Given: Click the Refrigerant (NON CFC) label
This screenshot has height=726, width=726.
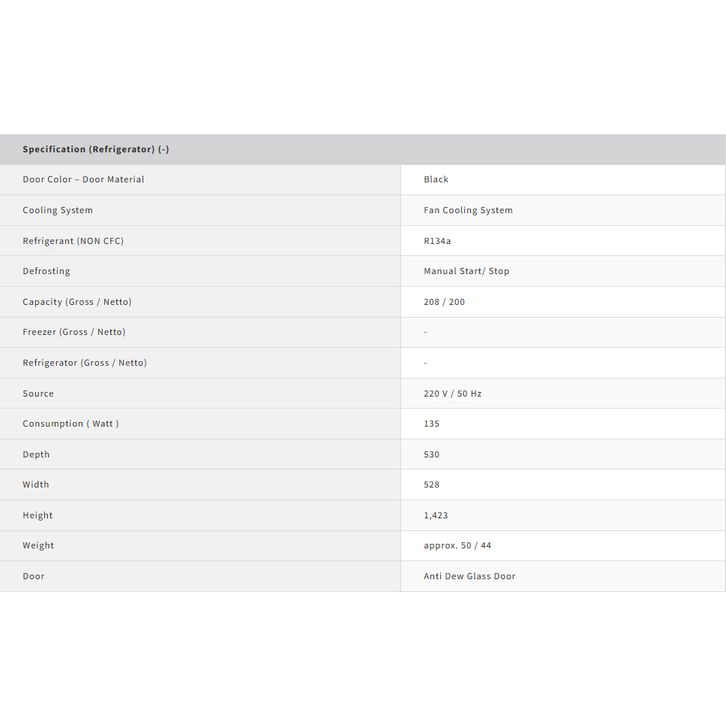Looking at the screenshot, I should (x=73, y=241).
